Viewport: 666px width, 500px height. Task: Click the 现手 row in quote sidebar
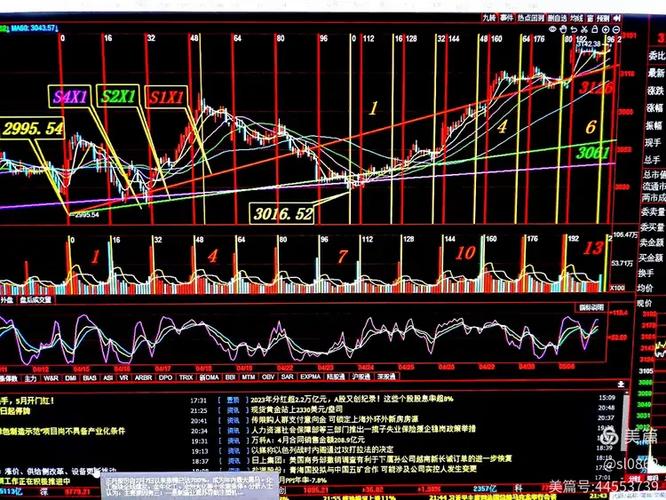653,143
